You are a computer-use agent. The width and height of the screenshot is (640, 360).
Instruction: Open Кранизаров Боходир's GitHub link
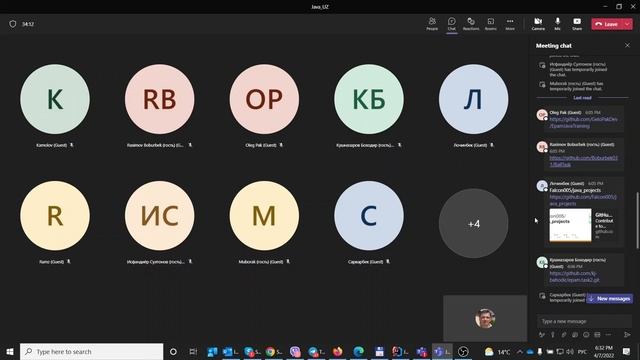(x=574, y=276)
